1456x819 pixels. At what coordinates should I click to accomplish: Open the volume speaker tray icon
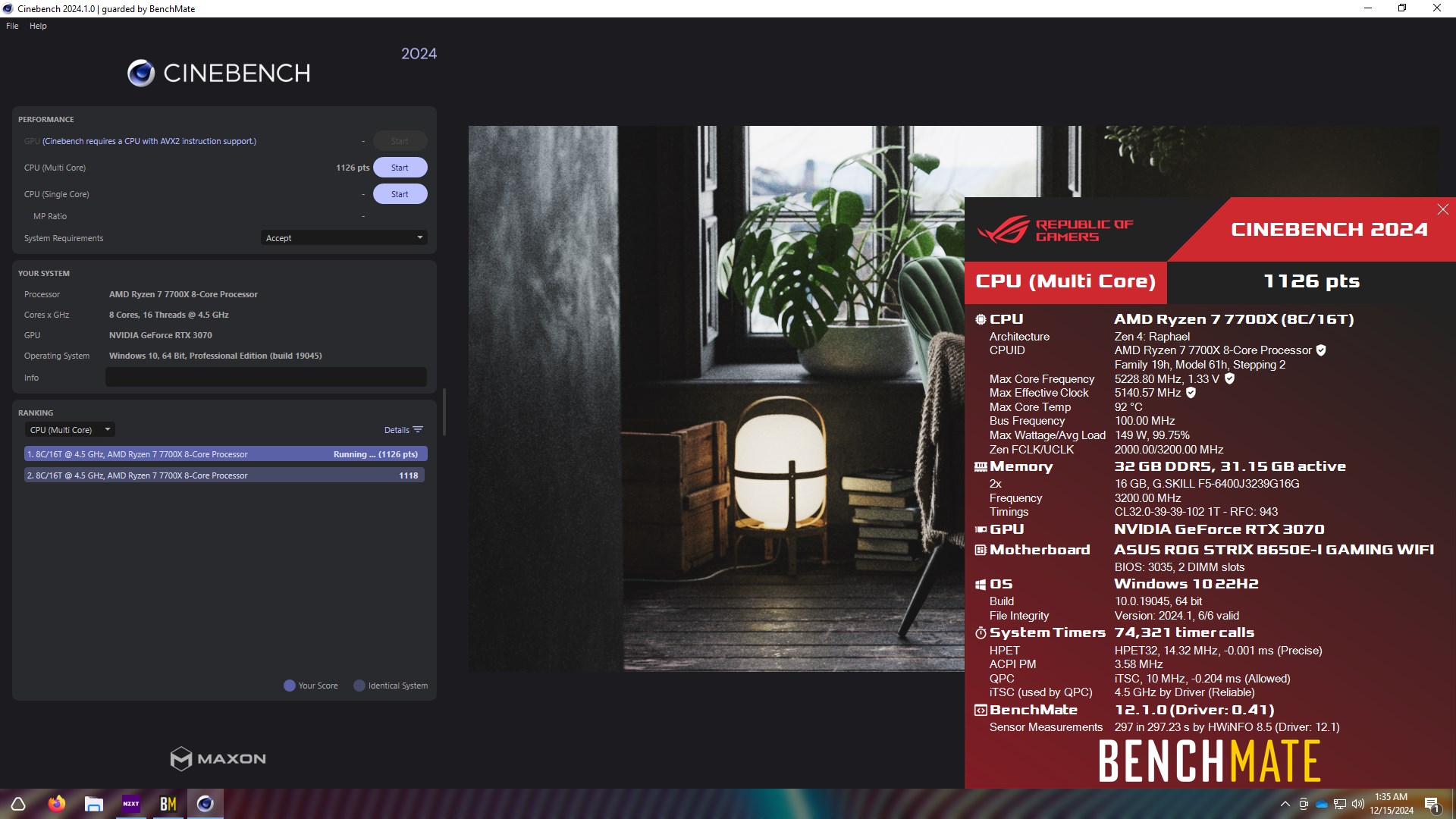click(1357, 804)
